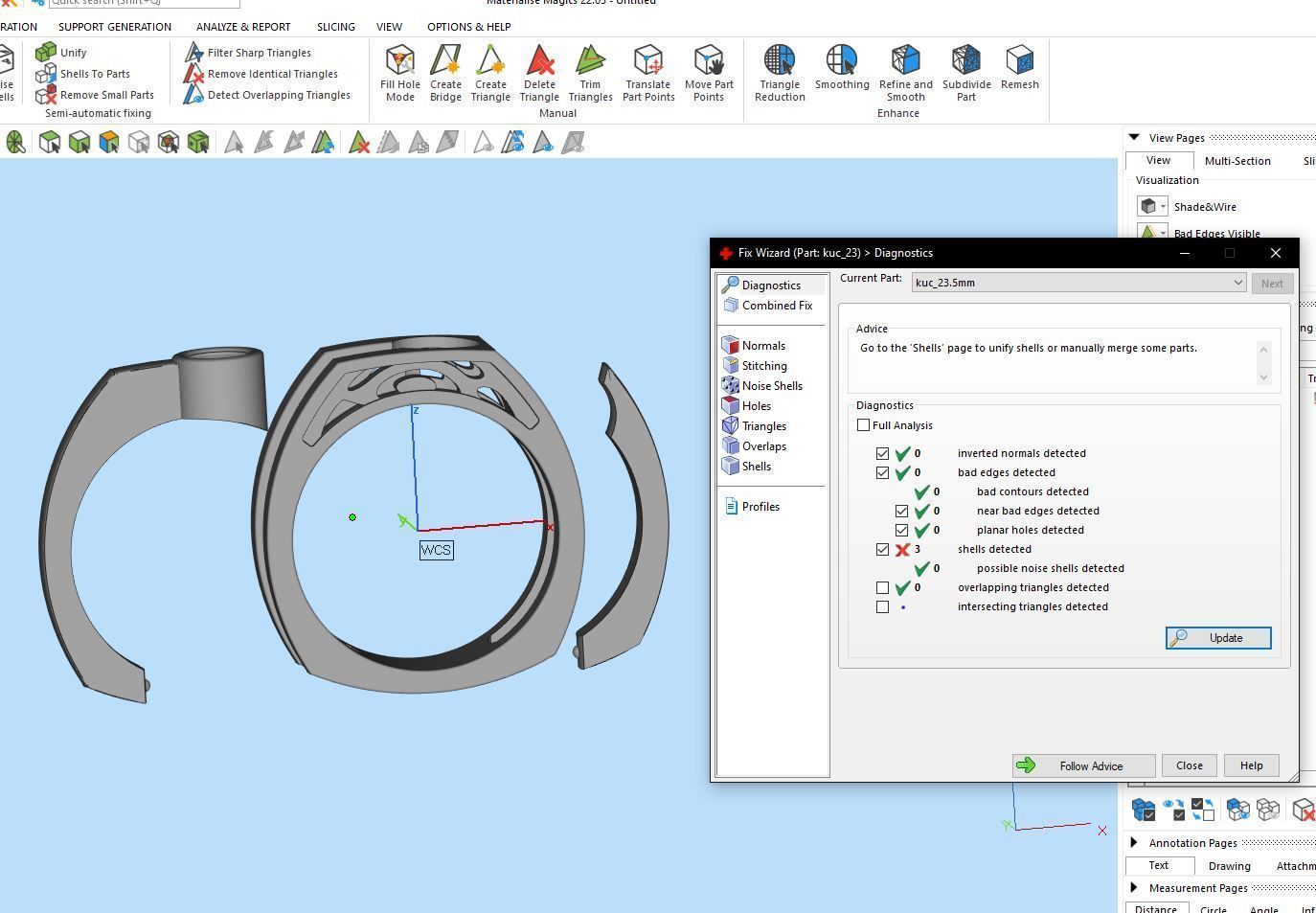
Task: Open Shade&Wire visualization dropdown
Action: coord(1152,207)
